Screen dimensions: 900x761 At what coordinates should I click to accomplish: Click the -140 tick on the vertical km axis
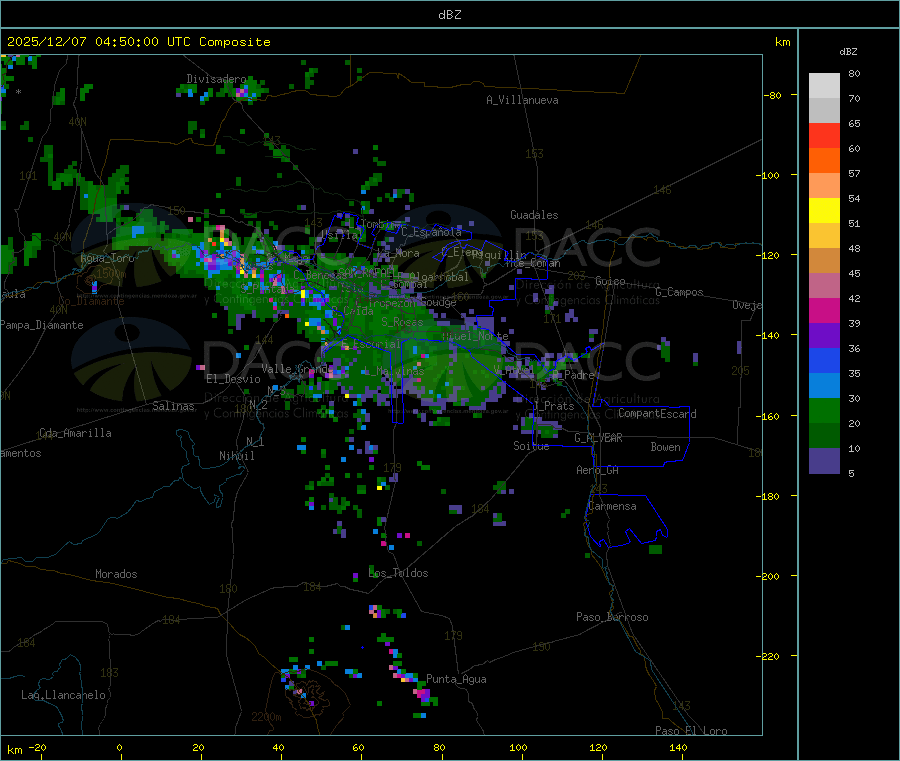tap(767, 335)
